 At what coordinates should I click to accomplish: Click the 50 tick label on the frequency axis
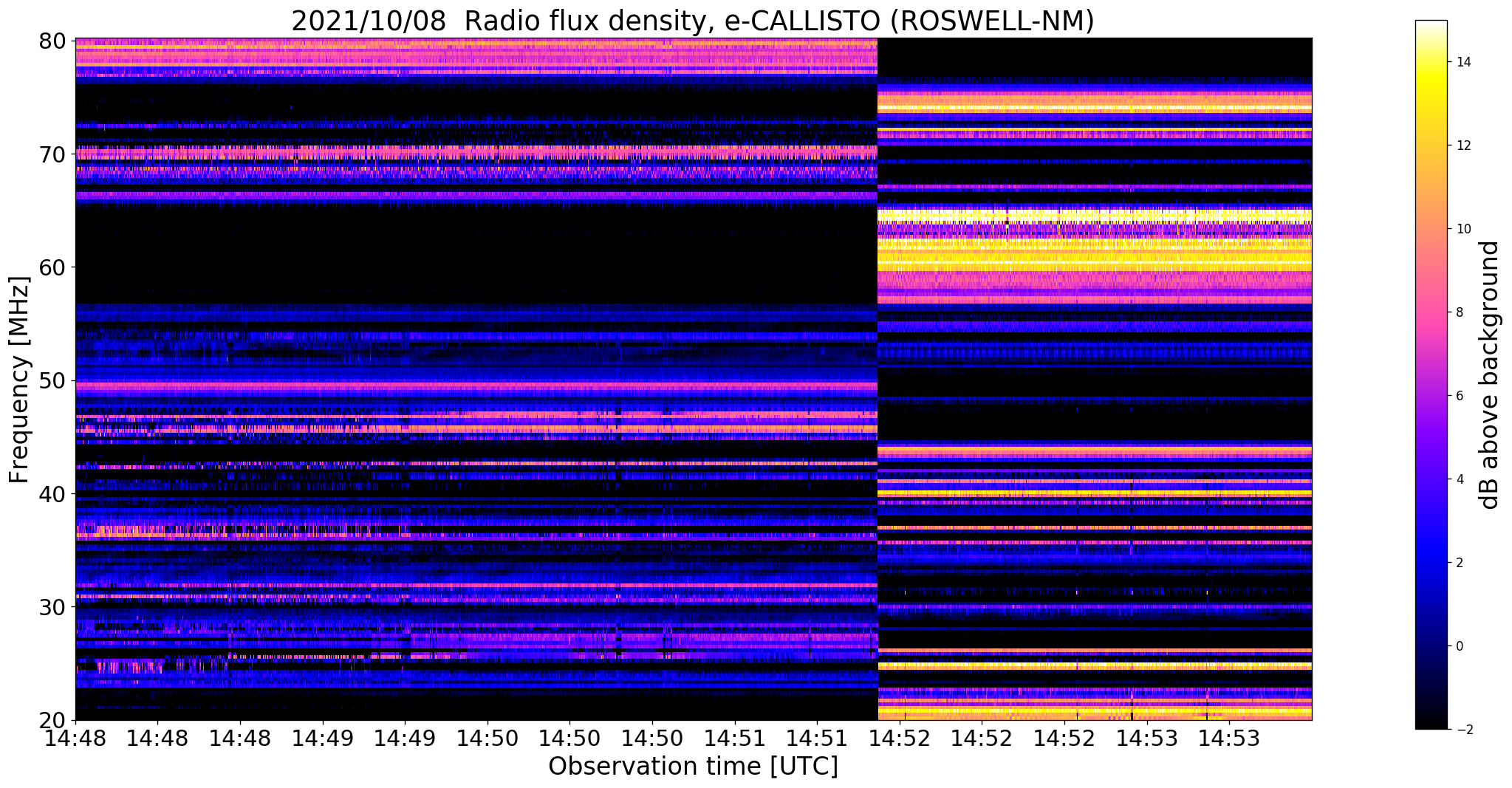pyautogui.click(x=51, y=381)
